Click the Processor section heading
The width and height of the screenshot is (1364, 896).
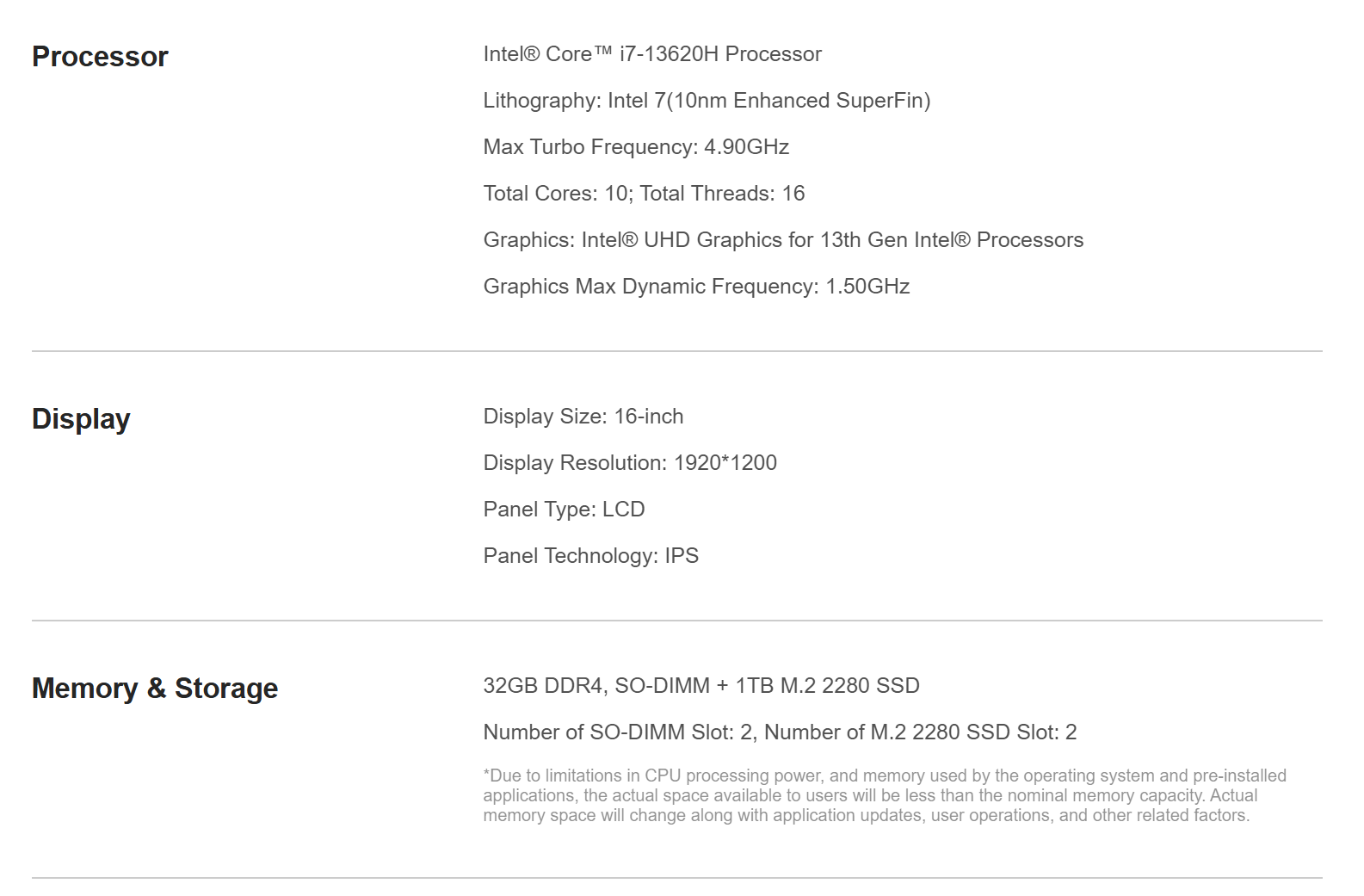click(100, 57)
